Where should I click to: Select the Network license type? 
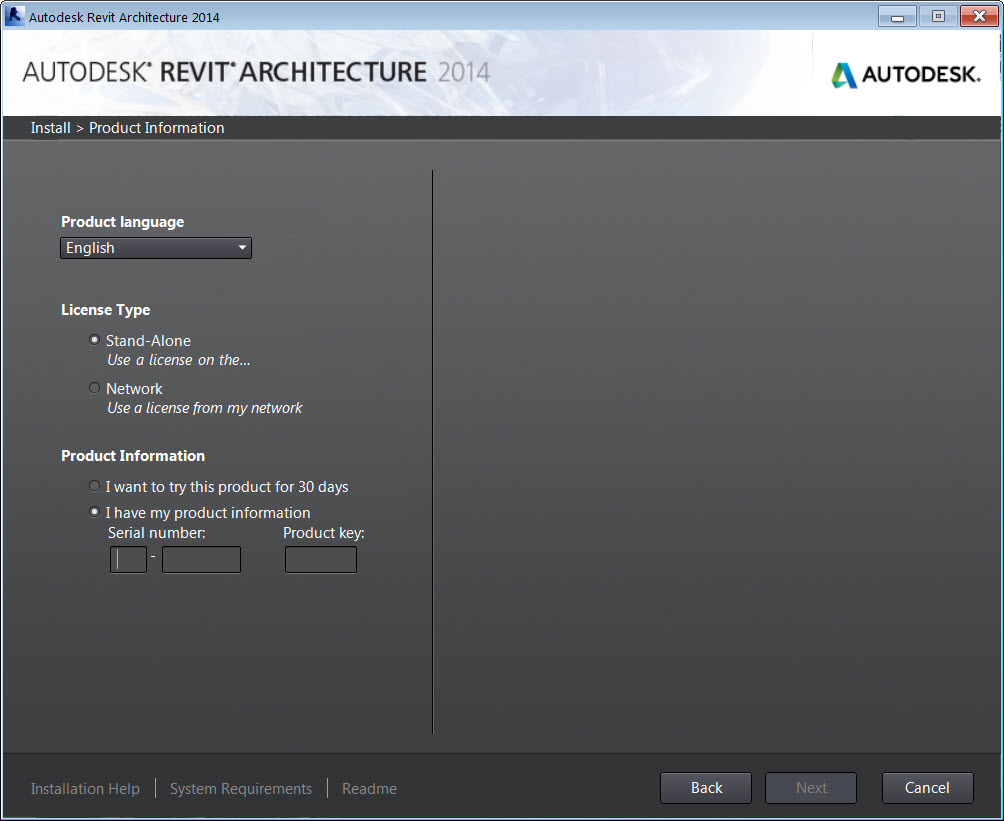pos(94,388)
